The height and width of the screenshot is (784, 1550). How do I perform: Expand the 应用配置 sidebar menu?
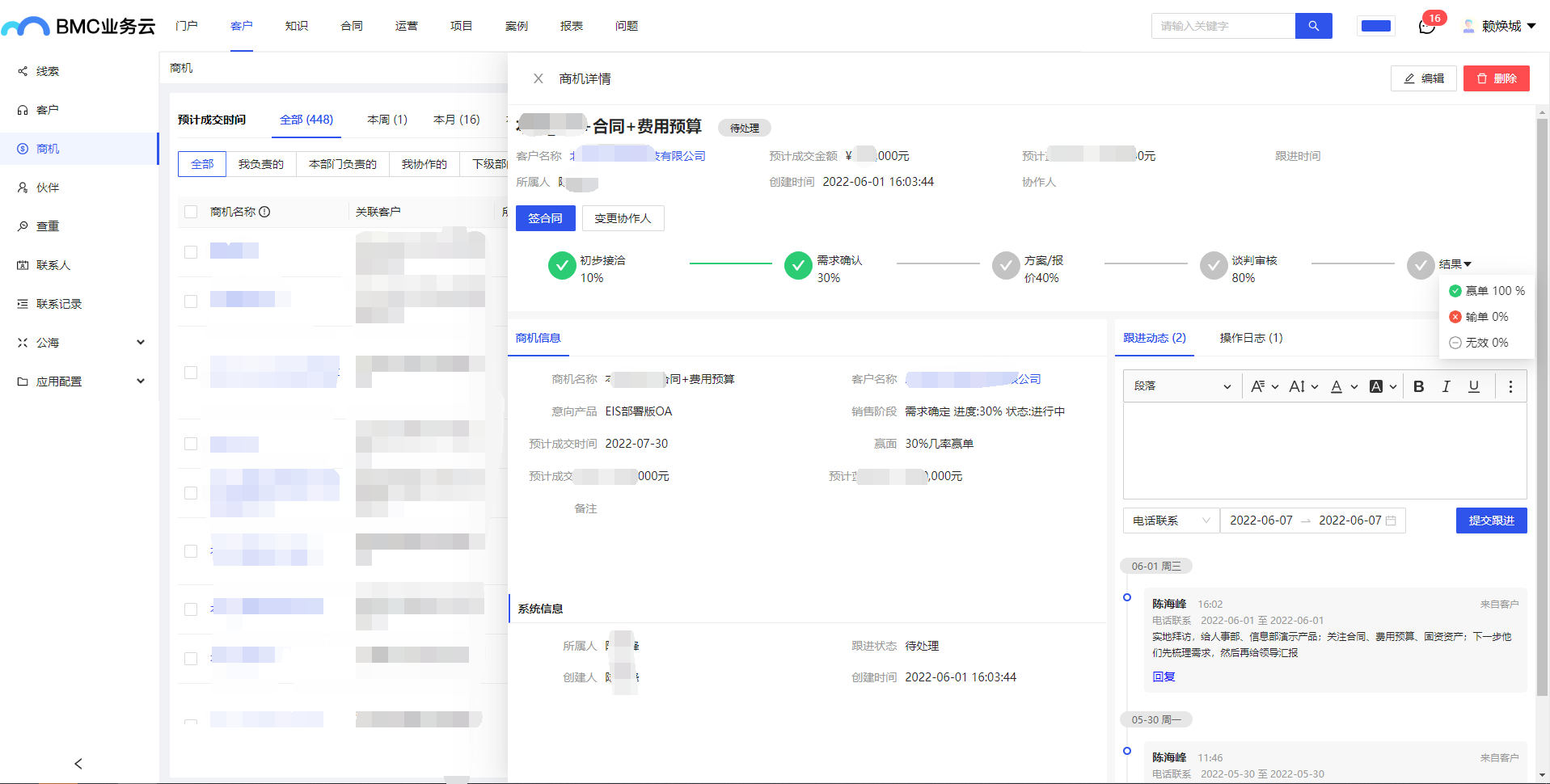tap(141, 381)
